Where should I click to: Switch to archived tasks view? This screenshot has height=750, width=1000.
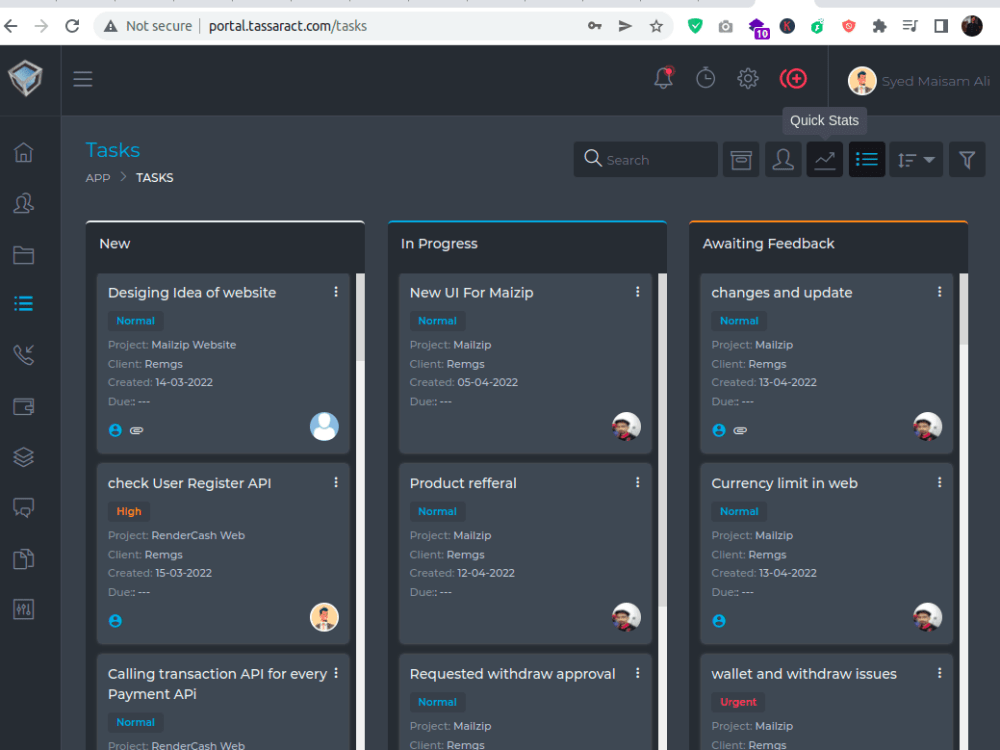click(740, 159)
